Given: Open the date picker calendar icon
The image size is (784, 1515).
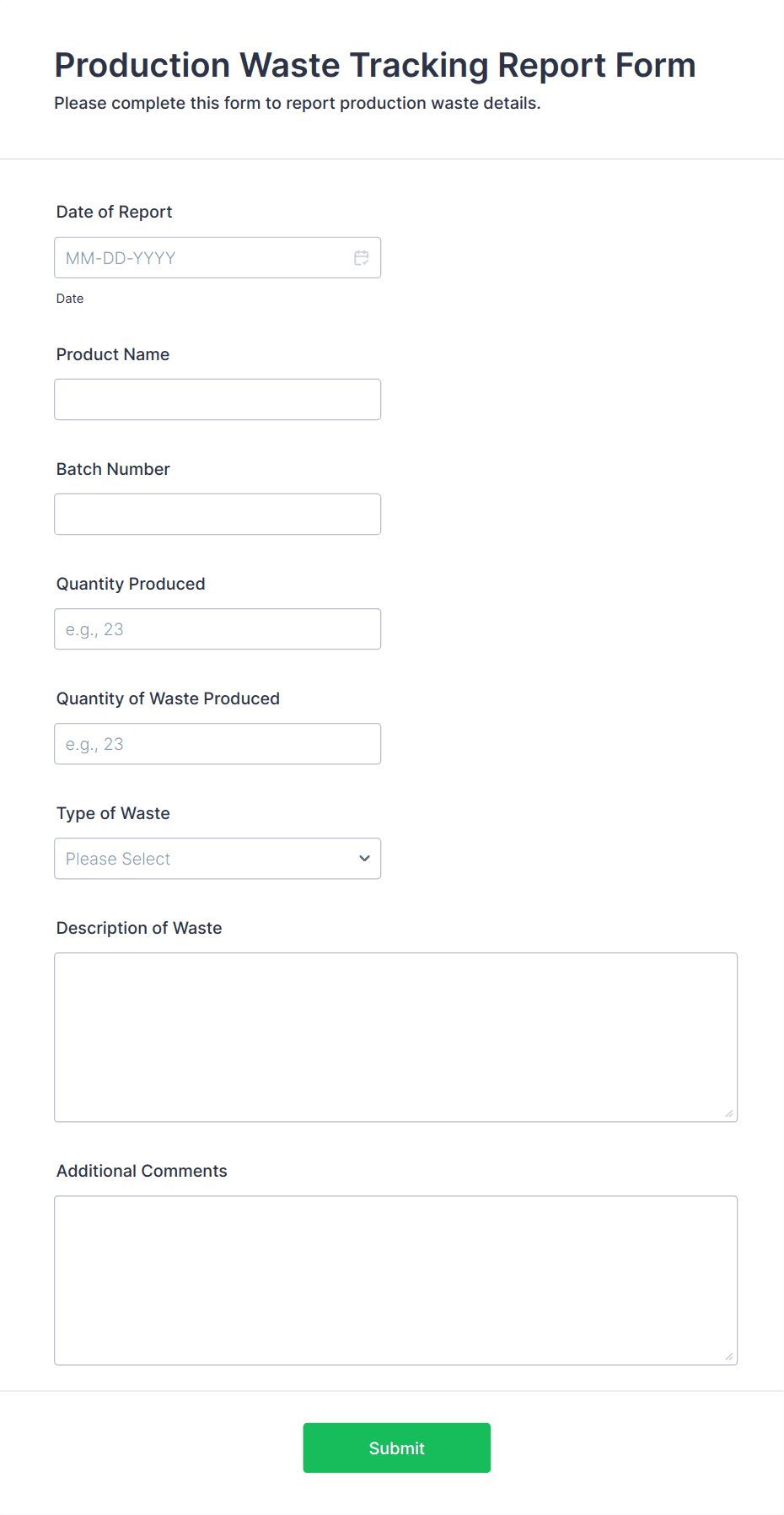Looking at the screenshot, I should pos(361,257).
